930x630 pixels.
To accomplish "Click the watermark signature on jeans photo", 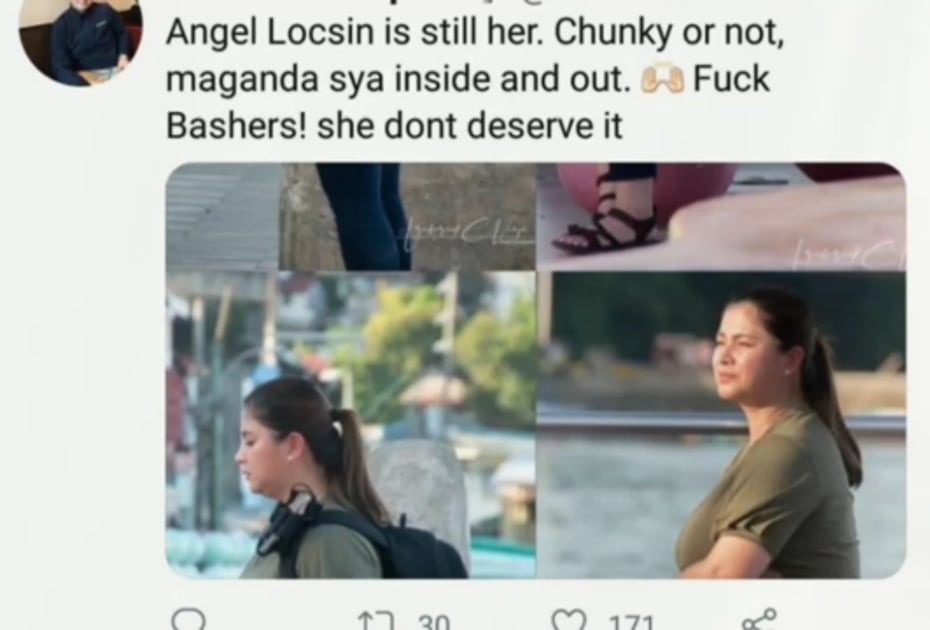I will 467,235.
